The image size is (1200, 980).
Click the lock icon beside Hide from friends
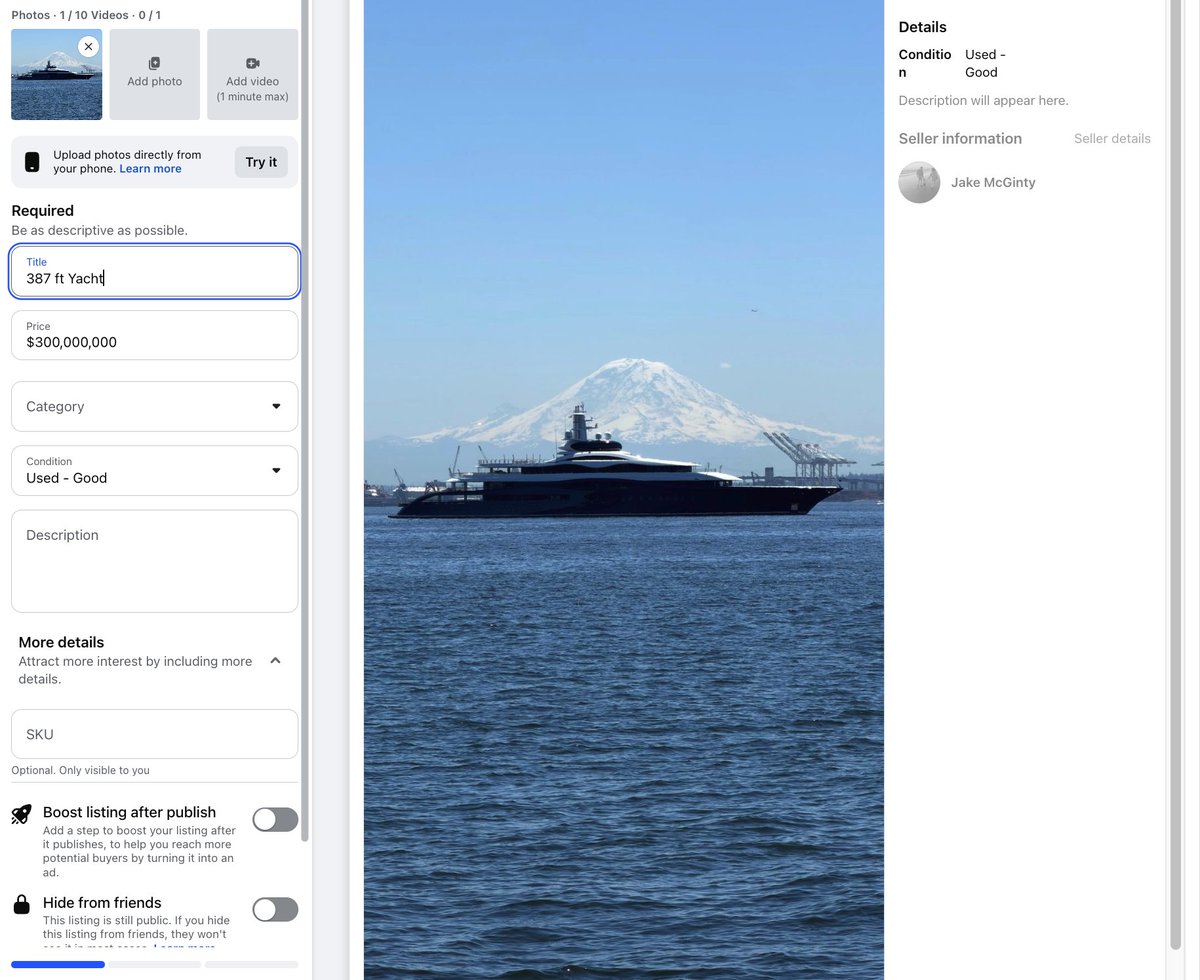point(21,904)
